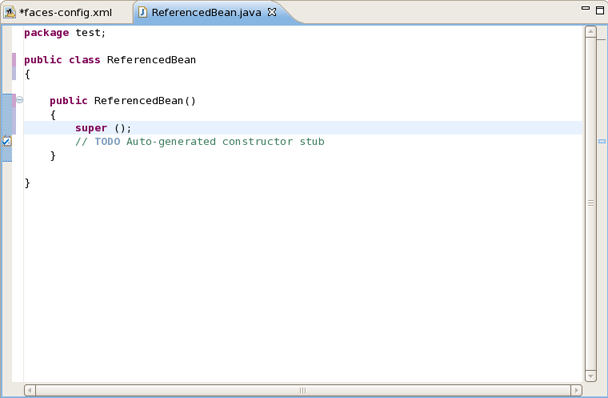This screenshot has width=608, height=398.
Task: Click ReferencedBean in the class declaration
Action: [151, 60]
